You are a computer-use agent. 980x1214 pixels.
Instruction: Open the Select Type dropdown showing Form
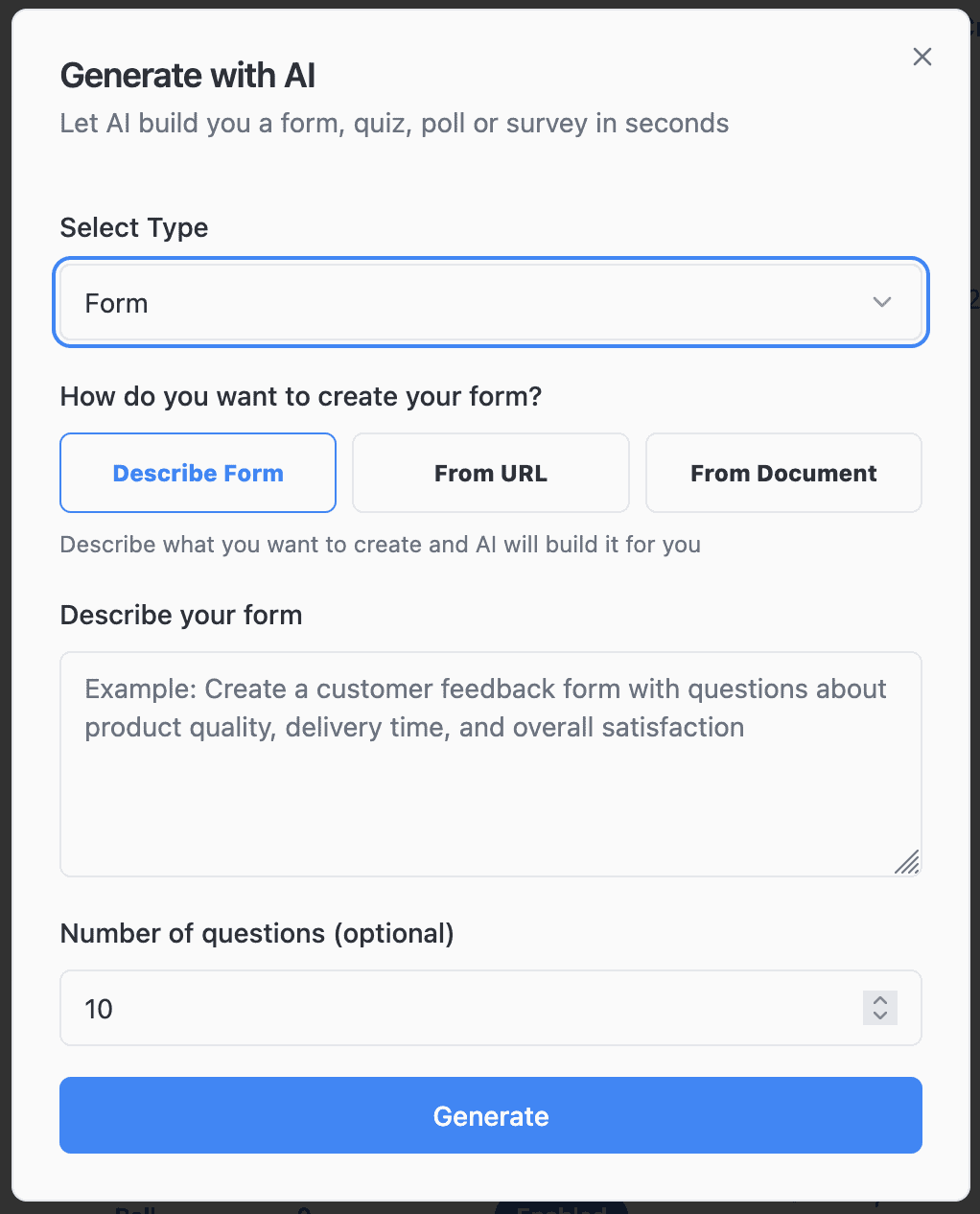491,302
